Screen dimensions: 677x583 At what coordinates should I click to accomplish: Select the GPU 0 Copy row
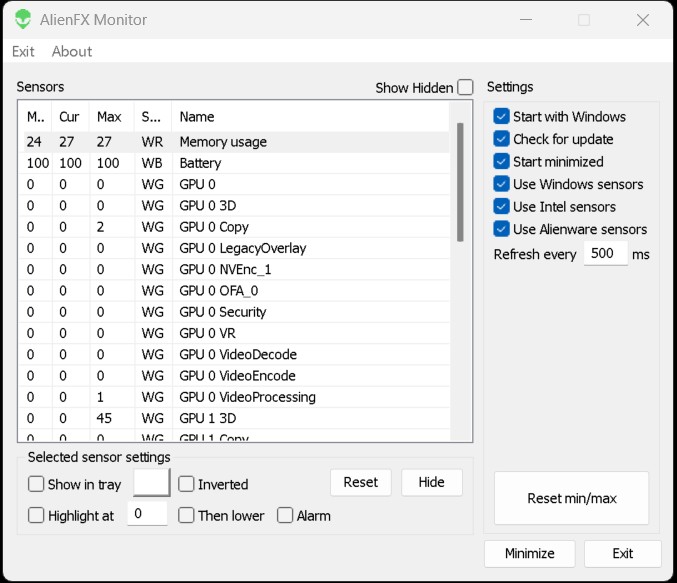(x=234, y=227)
